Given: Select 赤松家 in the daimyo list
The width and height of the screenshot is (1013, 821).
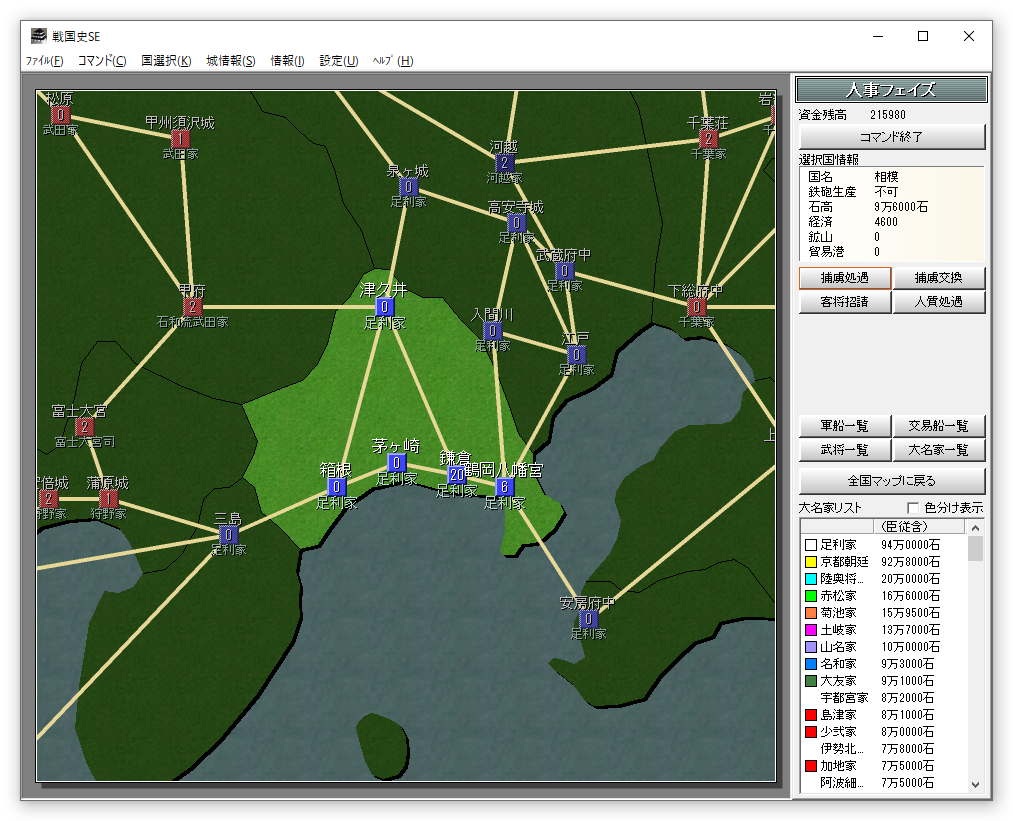Looking at the screenshot, I should pos(838,596).
